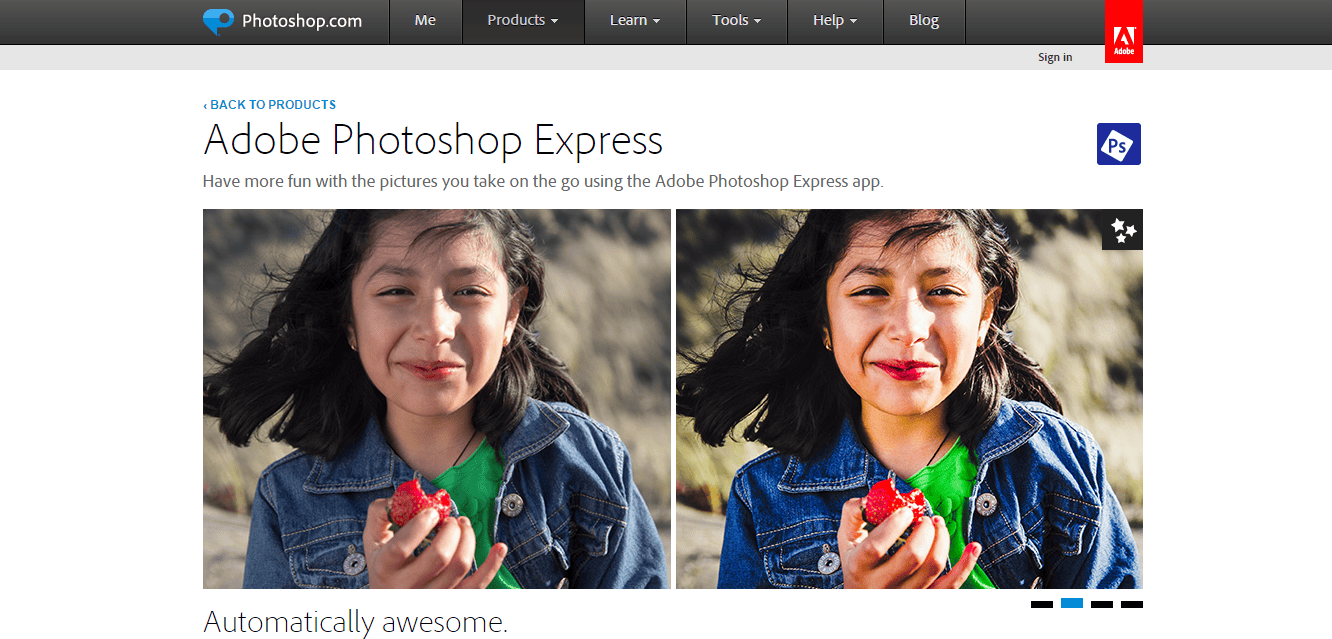The width and height of the screenshot is (1332, 639).
Task: Expand the Help dropdown menu
Action: (x=835, y=21)
